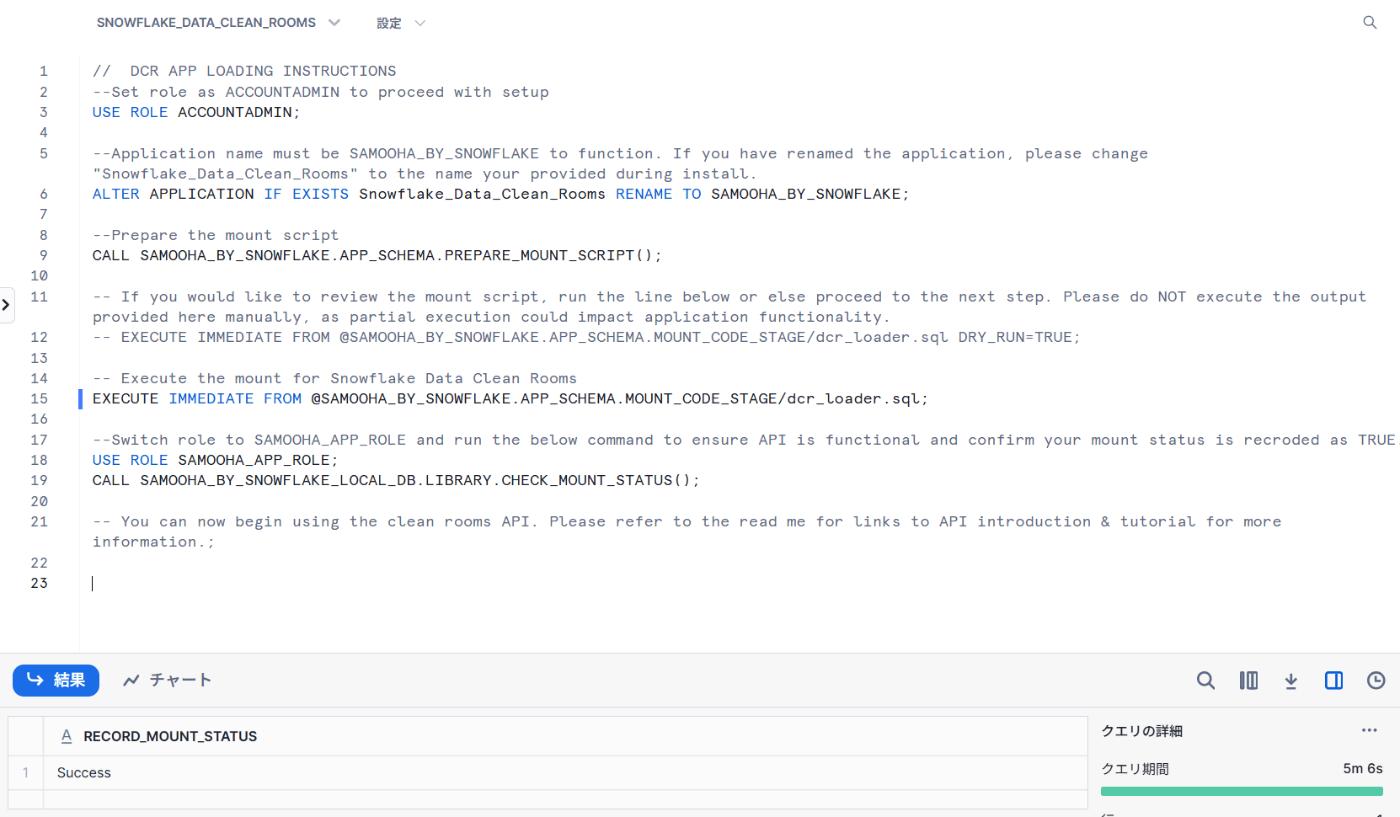Click the Application name must be comment
1400x817 pixels.
tap(620, 163)
